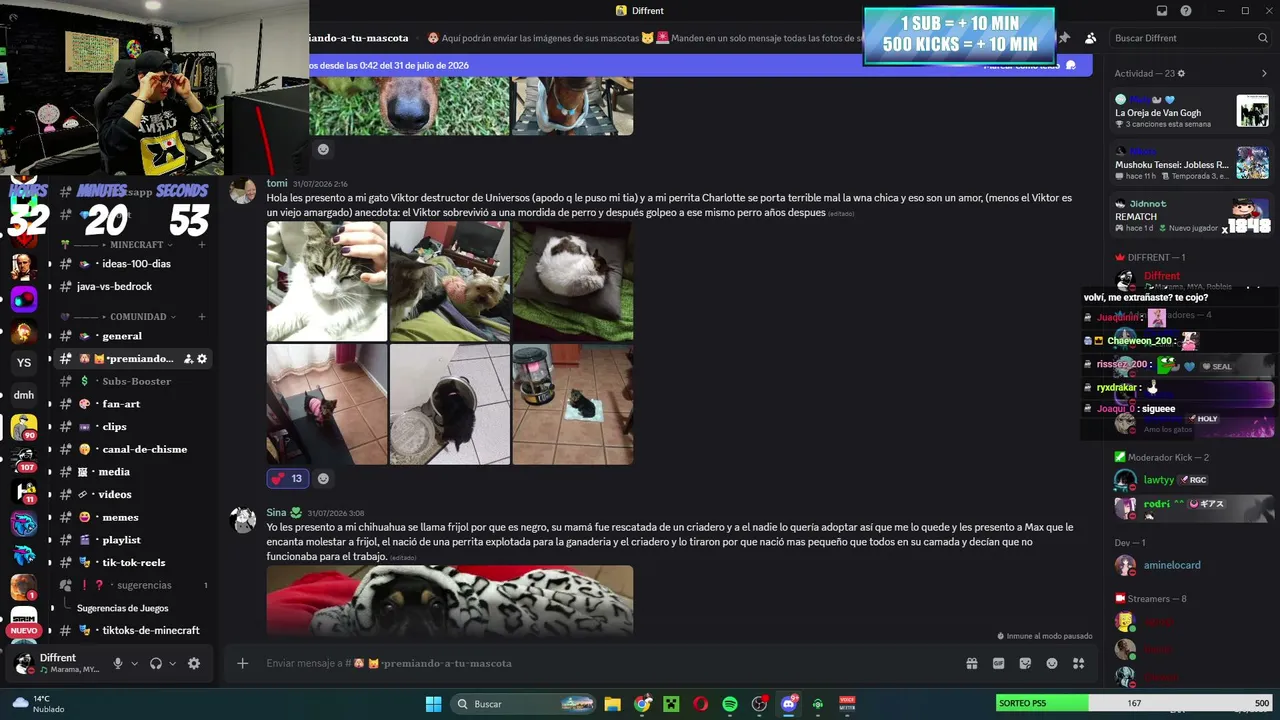The height and width of the screenshot is (720, 1280).
Task: Add a channel to COMUNIDAD category
Action: click(x=202, y=317)
